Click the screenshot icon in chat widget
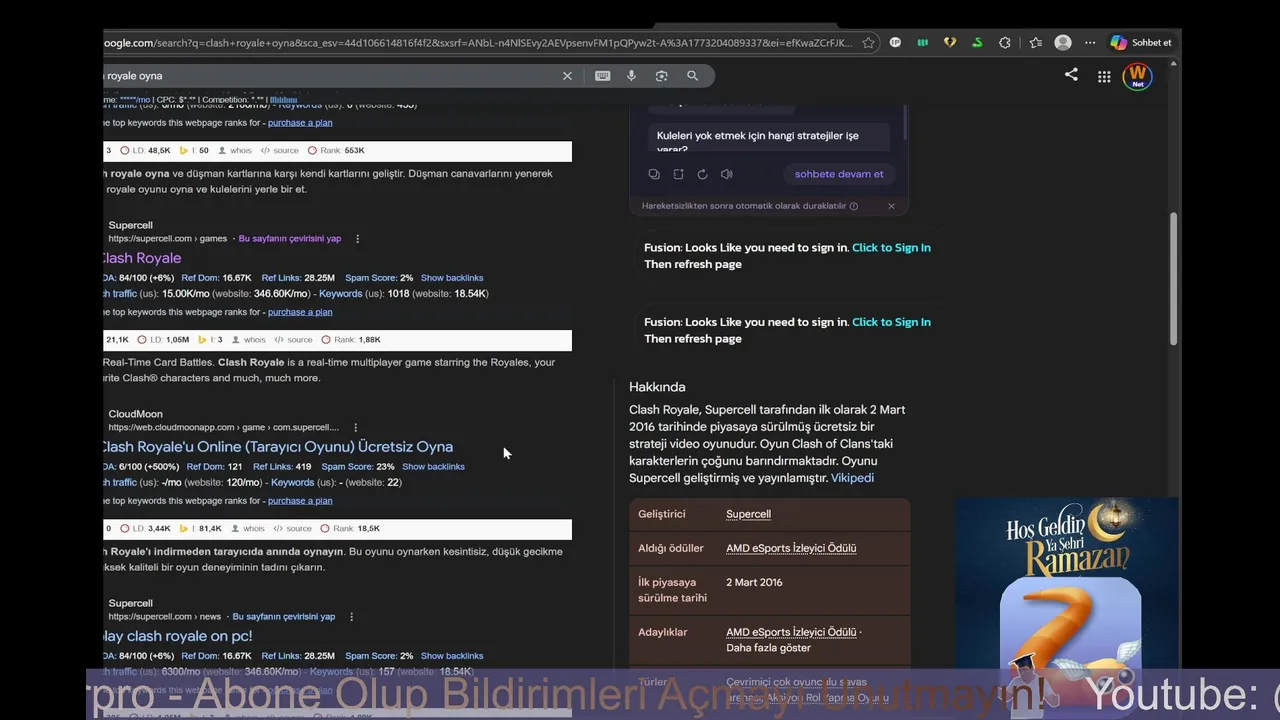The height and width of the screenshot is (720, 1280). [x=678, y=174]
